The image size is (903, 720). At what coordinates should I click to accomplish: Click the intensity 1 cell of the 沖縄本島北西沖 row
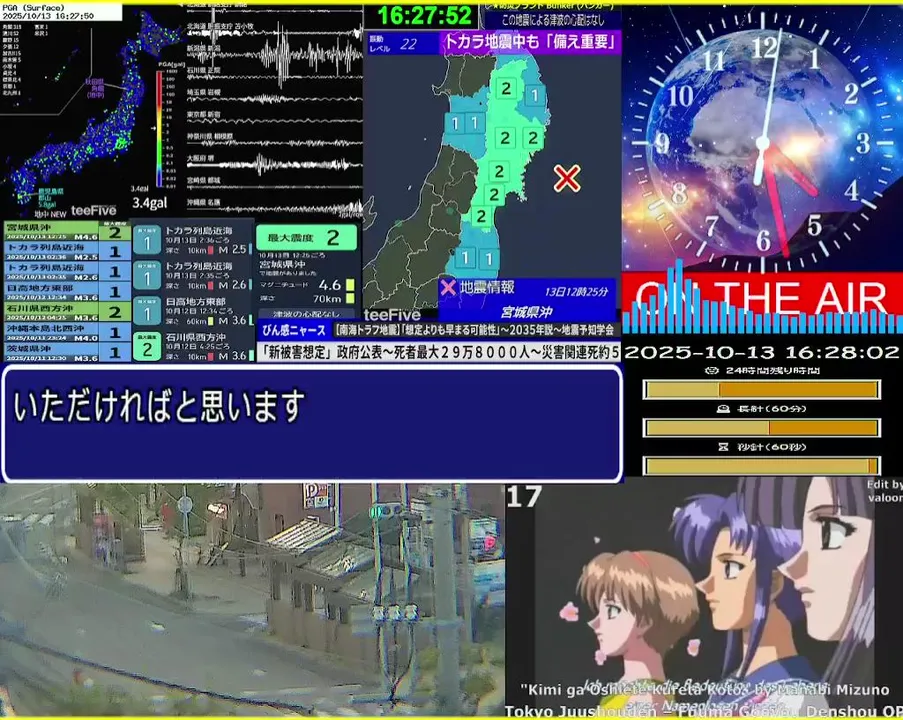(115, 332)
